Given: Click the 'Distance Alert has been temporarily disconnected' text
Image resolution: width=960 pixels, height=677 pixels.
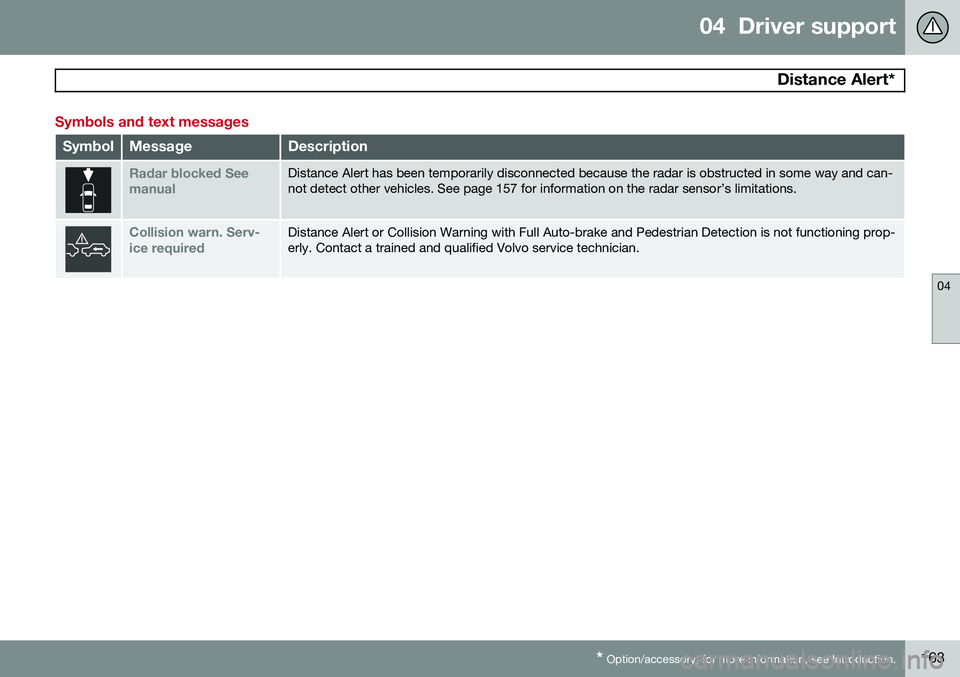Looking at the screenshot, I should (450, 173).
